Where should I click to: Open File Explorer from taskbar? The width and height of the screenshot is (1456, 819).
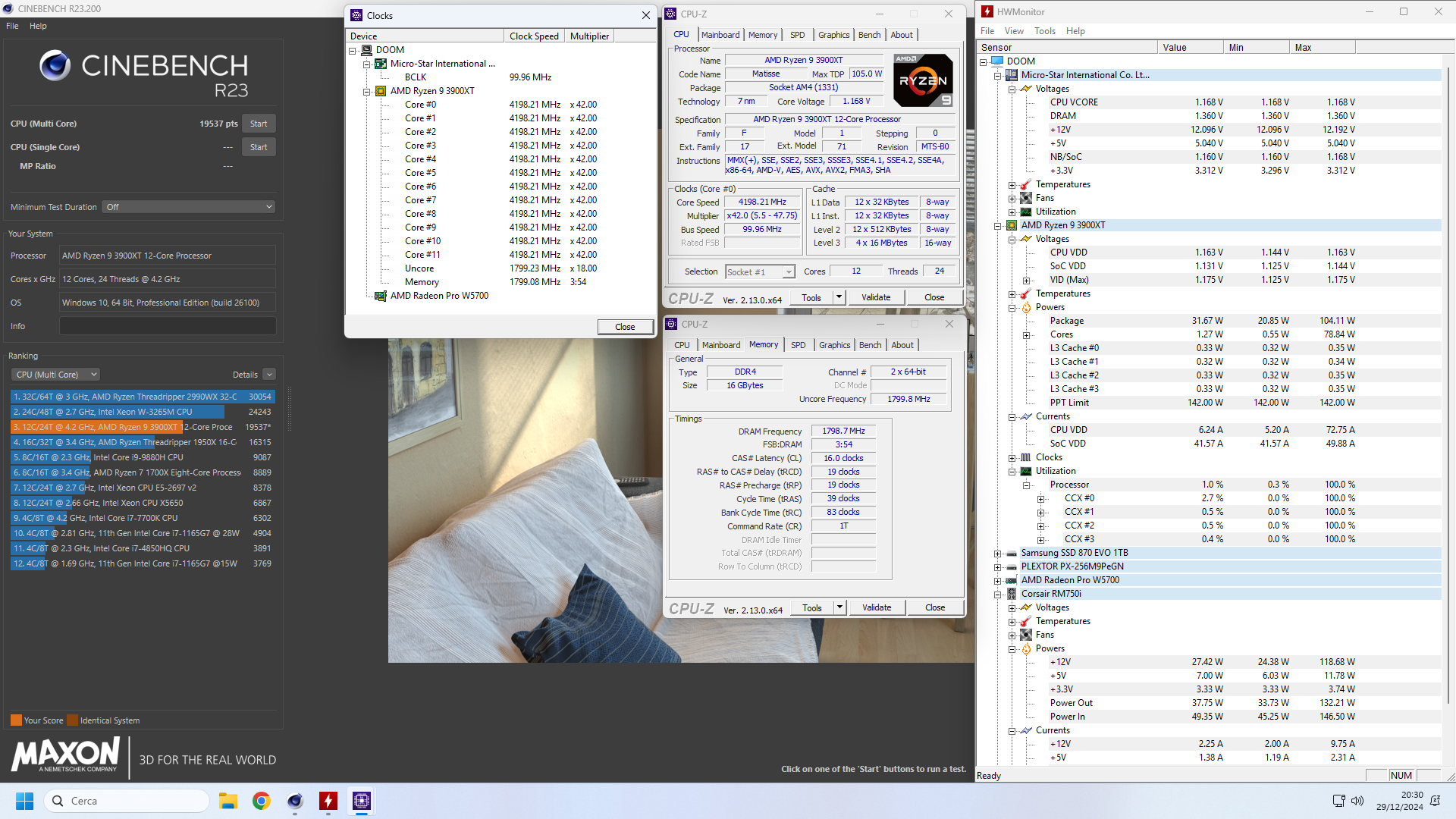228,801
